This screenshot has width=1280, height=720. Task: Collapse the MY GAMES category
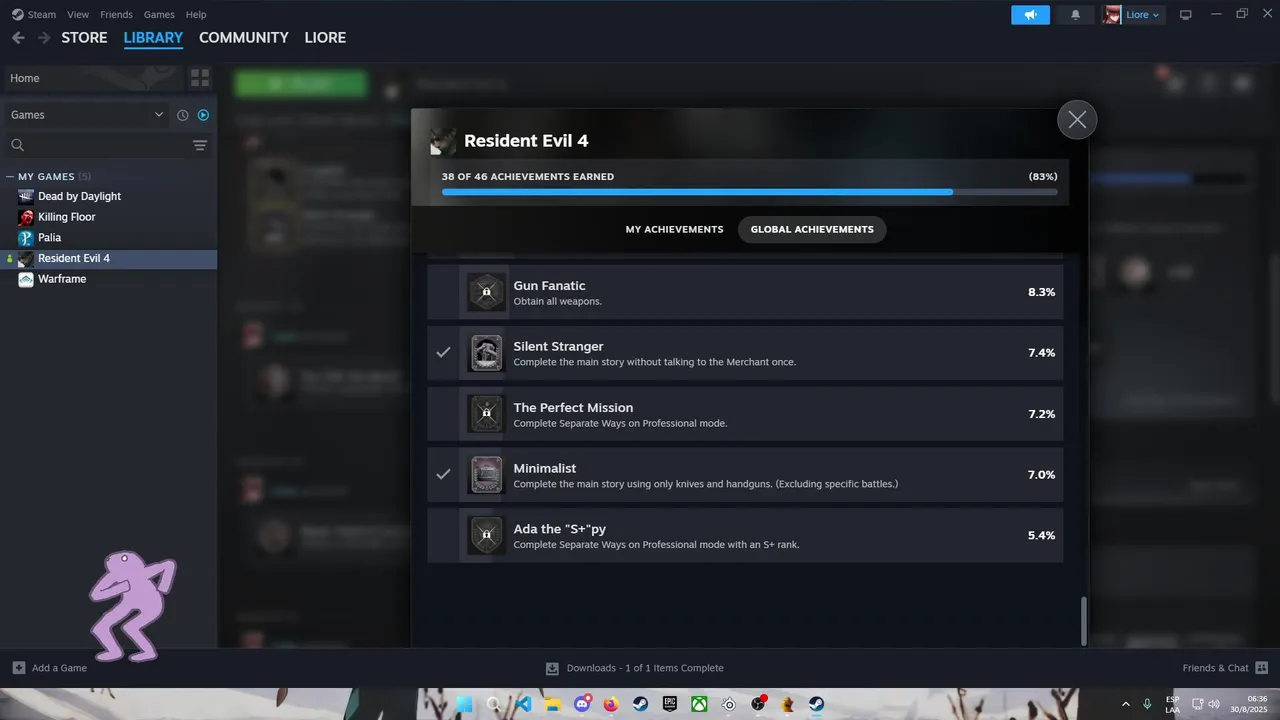point(10,177)
